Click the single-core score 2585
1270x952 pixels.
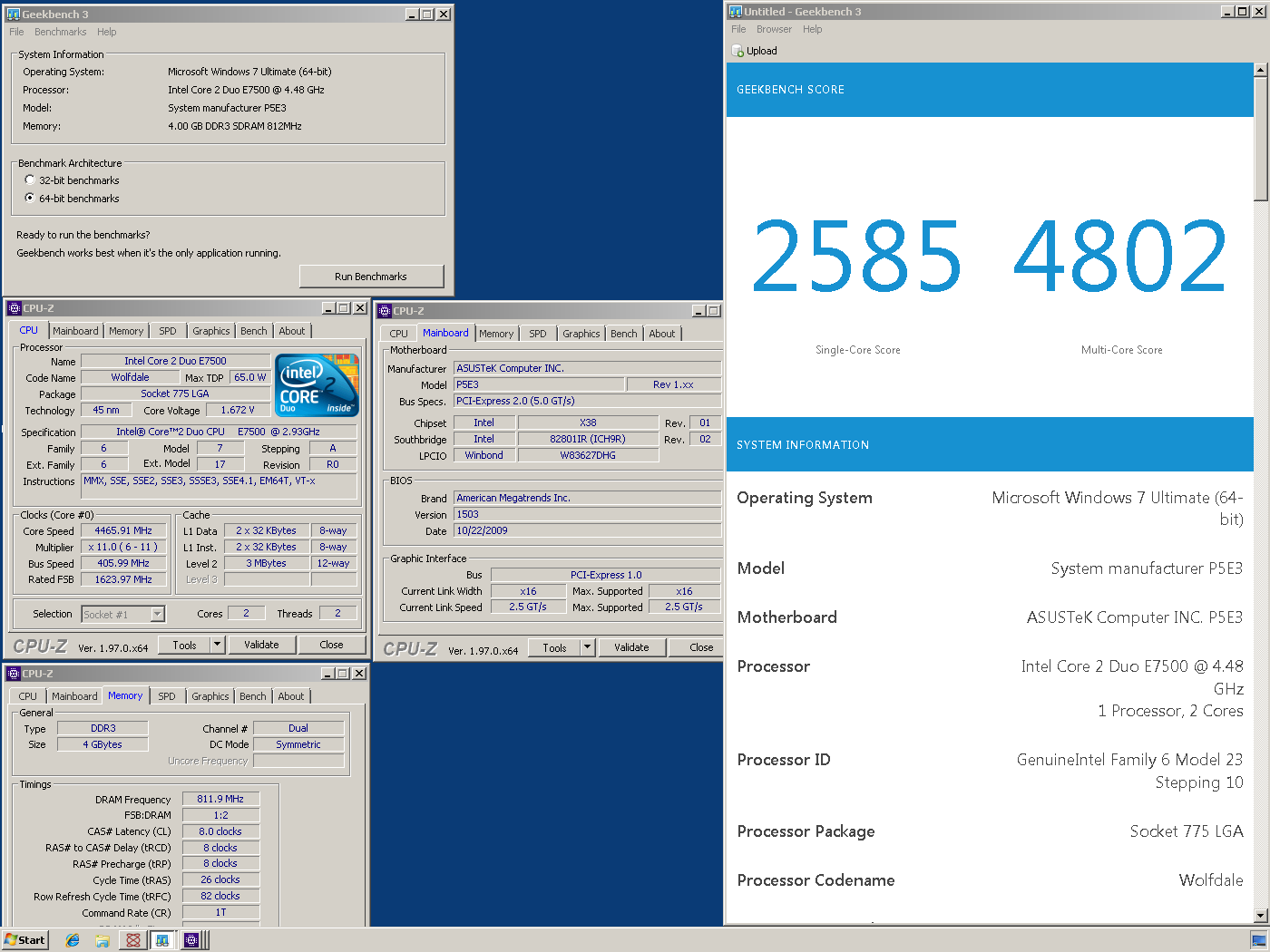(x=857, y=256)
